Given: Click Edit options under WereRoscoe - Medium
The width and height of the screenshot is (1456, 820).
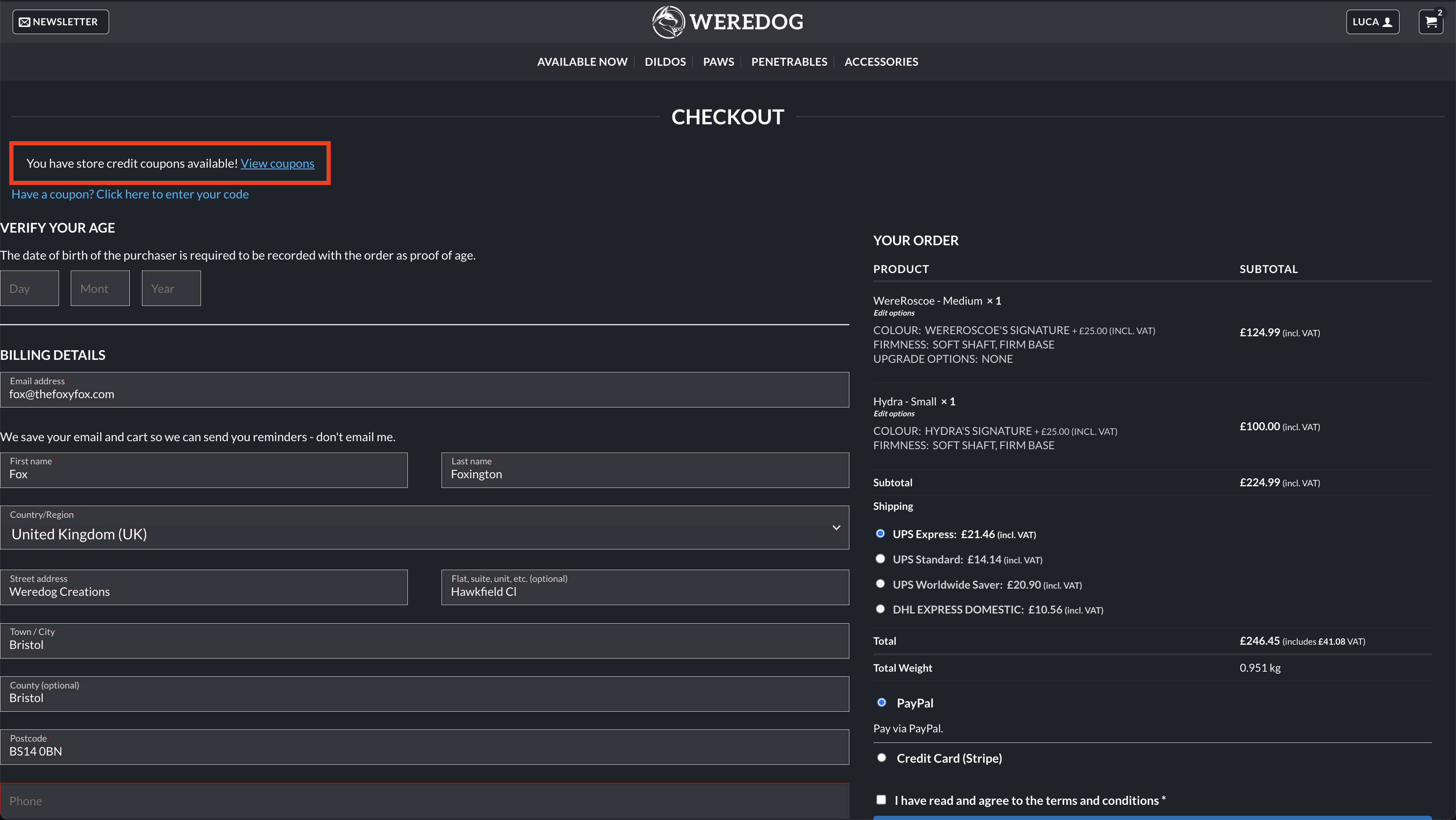Looking at the screenshot, I should click(894, 313).
